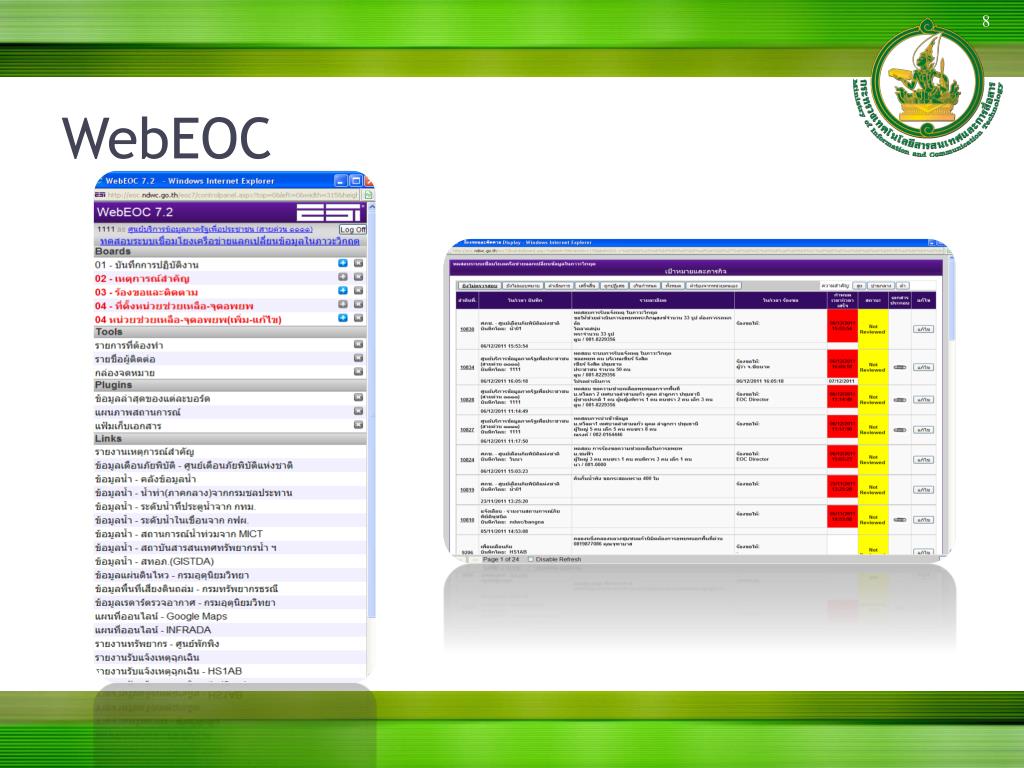The width and height of the screenshot is (1024, 768).
Task: Click the Boards section header
Action: click(x=230, y=251)
